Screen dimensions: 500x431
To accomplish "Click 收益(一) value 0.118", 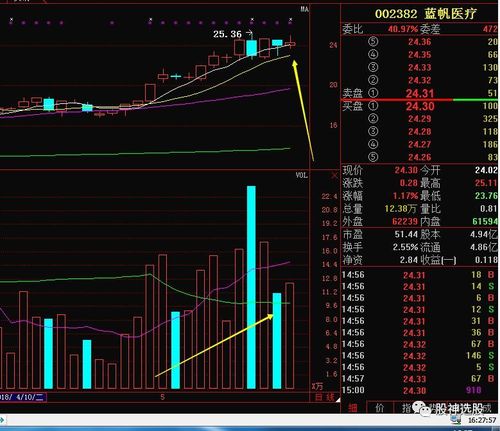I will click(486, 260).
